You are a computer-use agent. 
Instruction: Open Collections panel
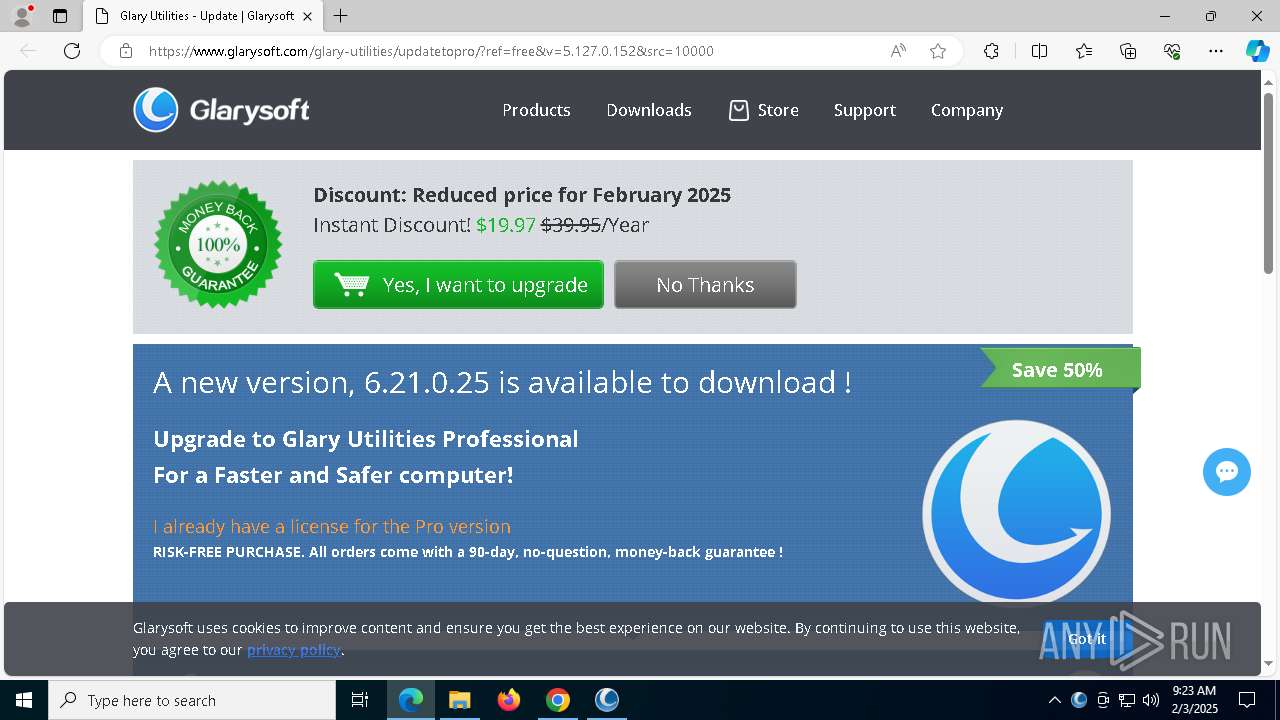point(1128,51)
